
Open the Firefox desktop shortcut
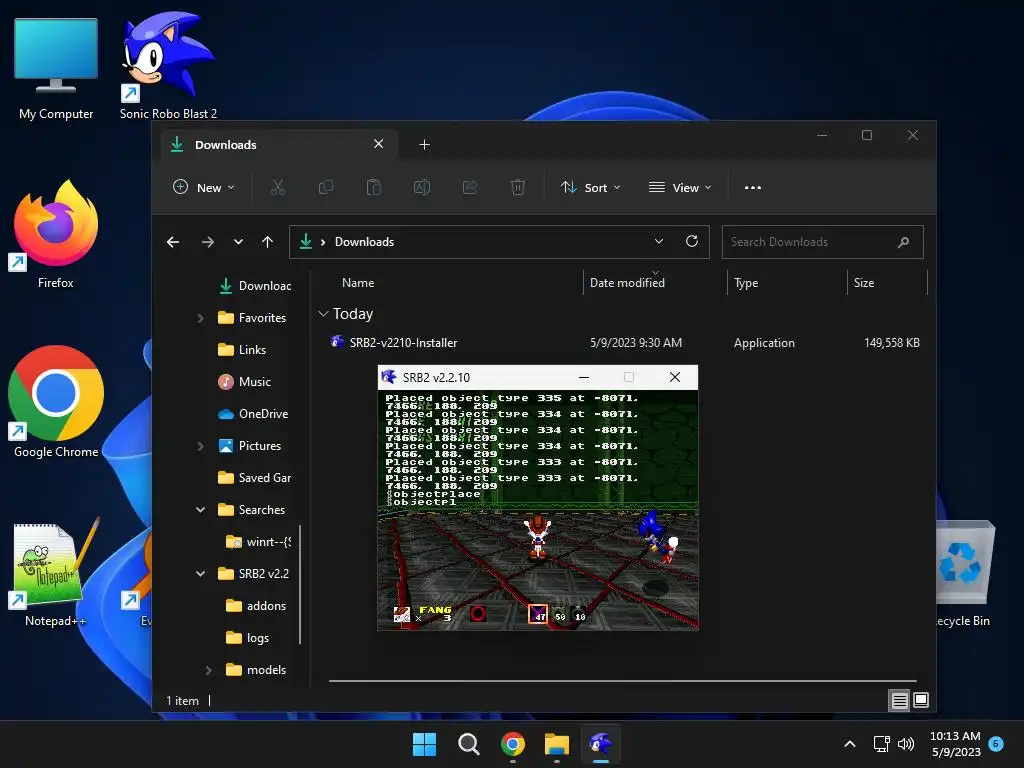coord(56,234)
